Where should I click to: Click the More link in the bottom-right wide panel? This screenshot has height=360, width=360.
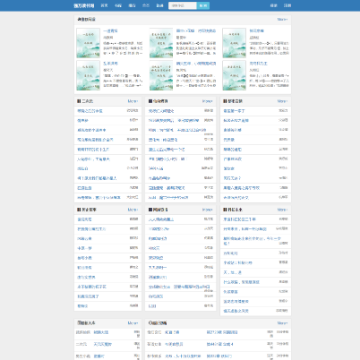(x=282, y=323)
